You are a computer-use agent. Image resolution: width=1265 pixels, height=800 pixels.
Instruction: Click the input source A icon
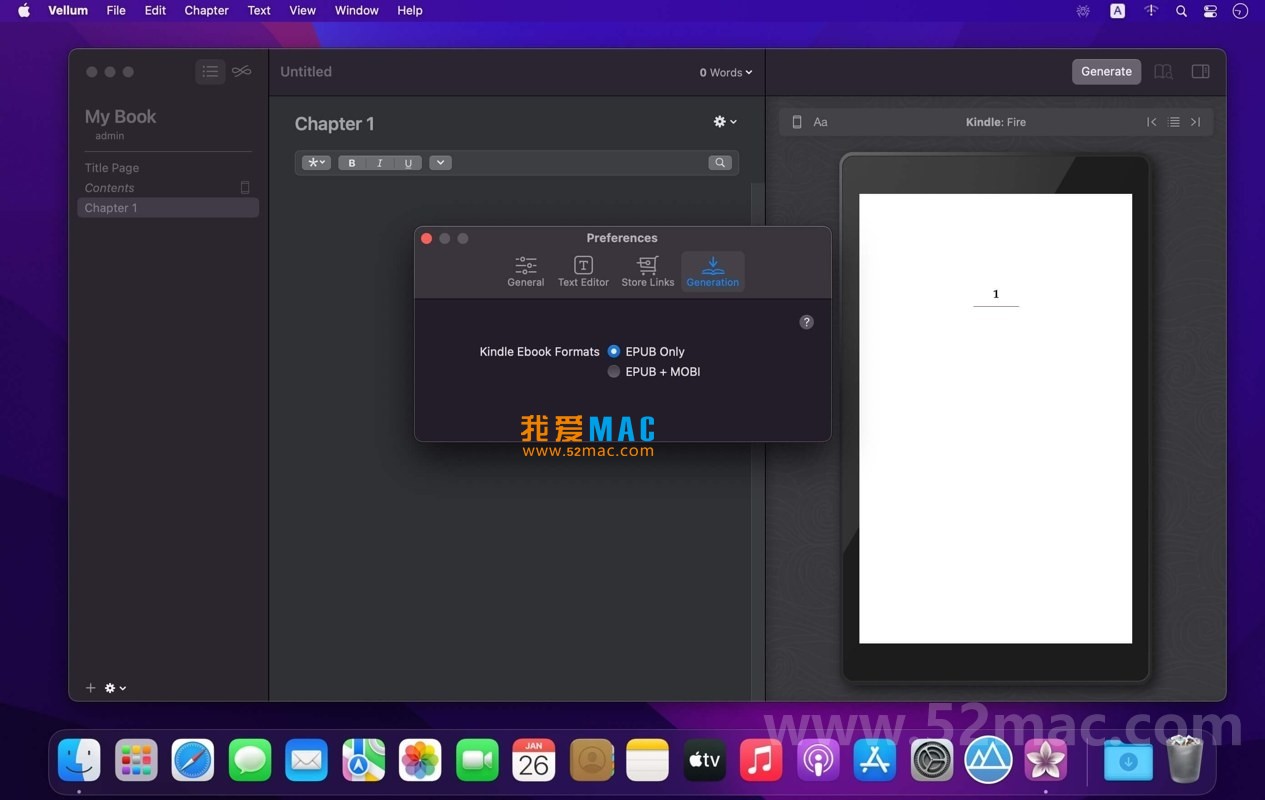tap(1118, 11)
